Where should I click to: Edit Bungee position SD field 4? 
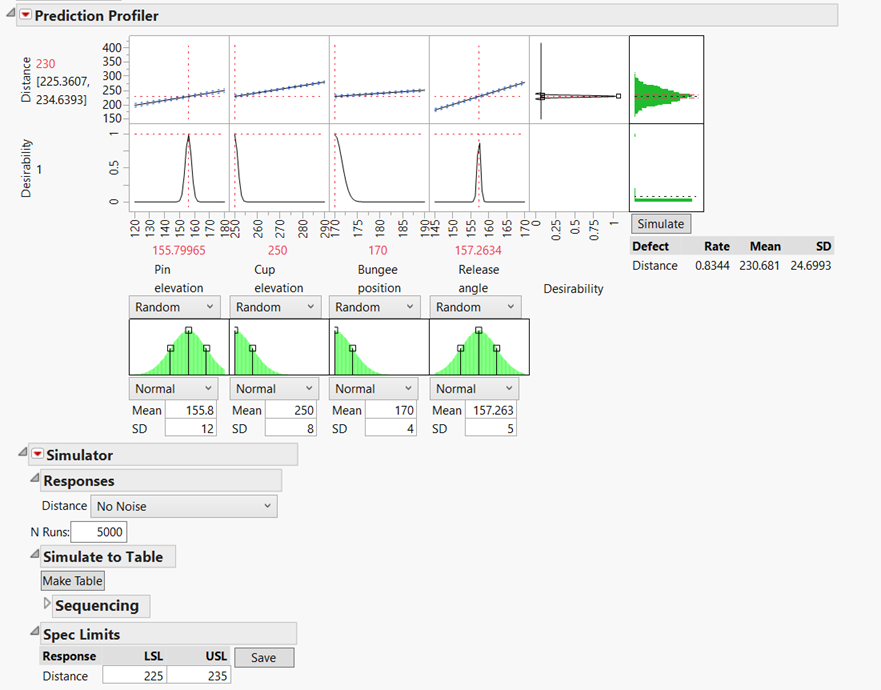coord(390,429)
